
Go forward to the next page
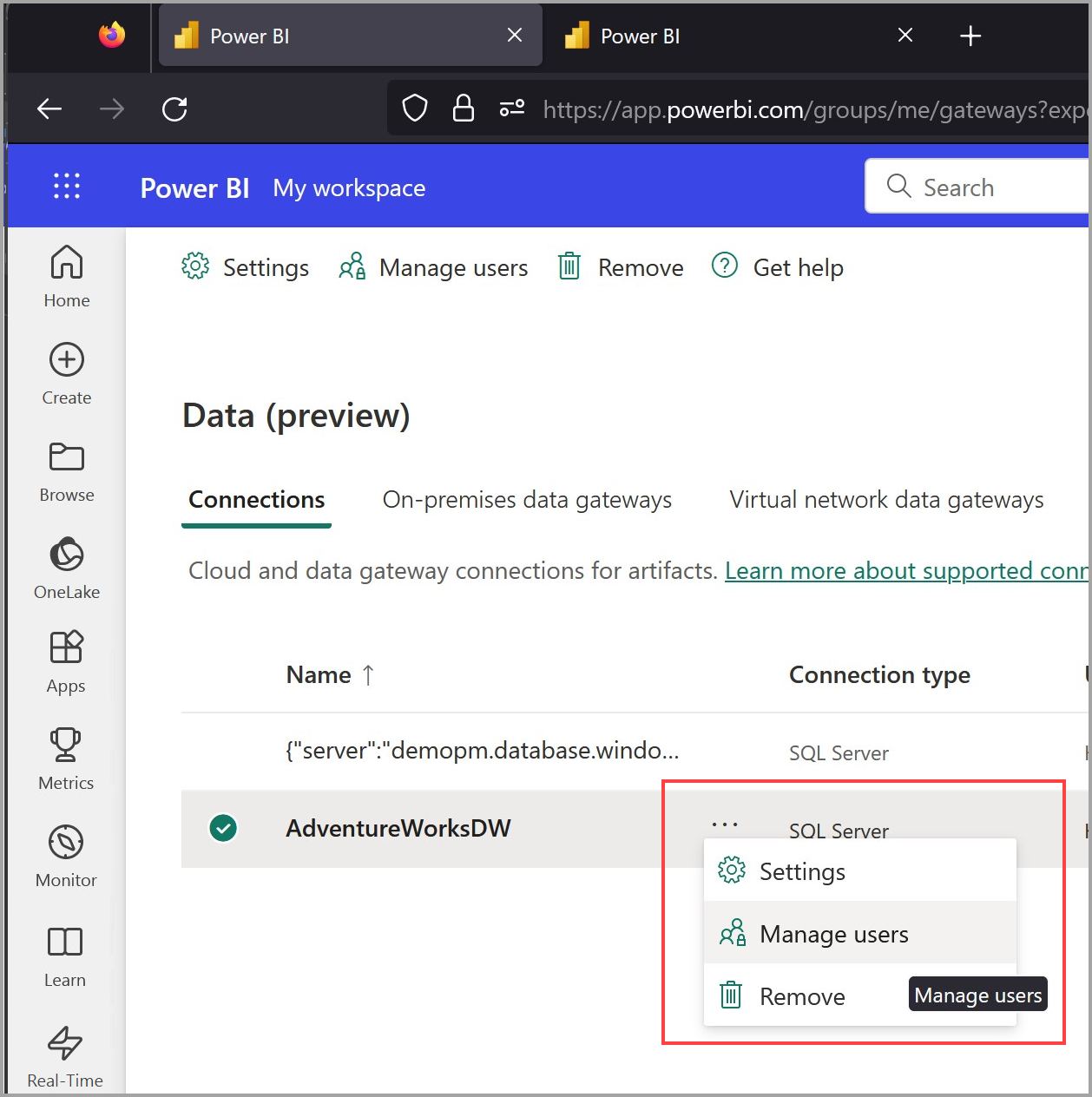pyautogui.click(x=112, y=108)
